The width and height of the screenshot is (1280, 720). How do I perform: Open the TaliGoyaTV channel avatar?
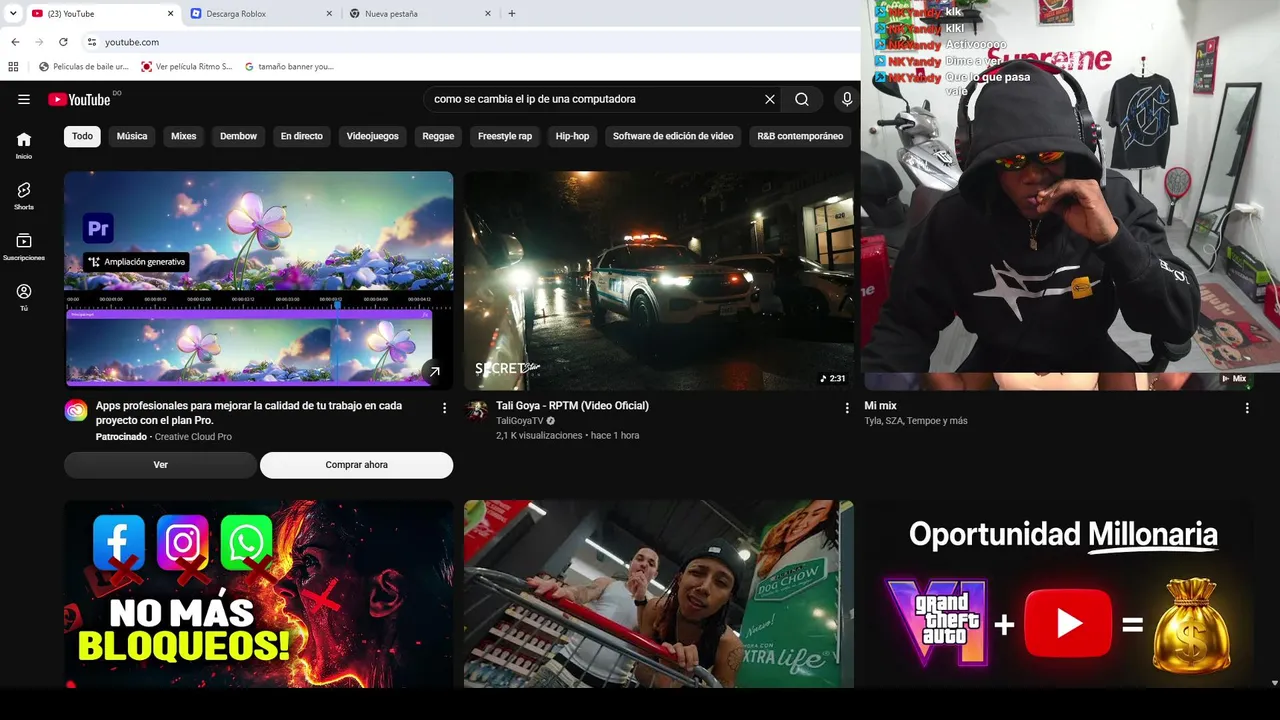[x=477, y=411]
